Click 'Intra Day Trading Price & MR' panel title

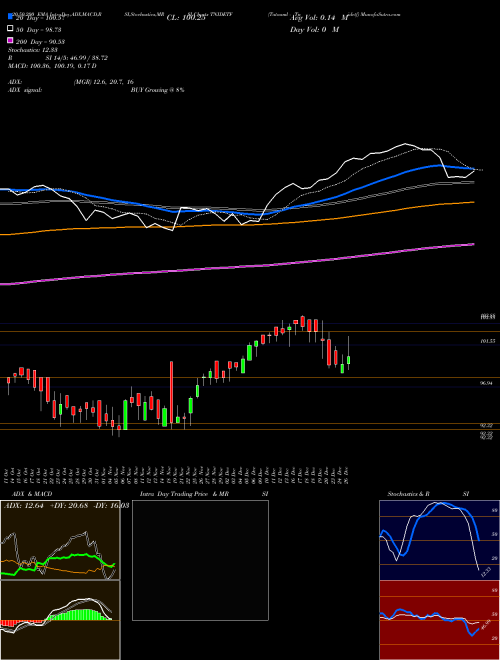(x=184, y=494)
